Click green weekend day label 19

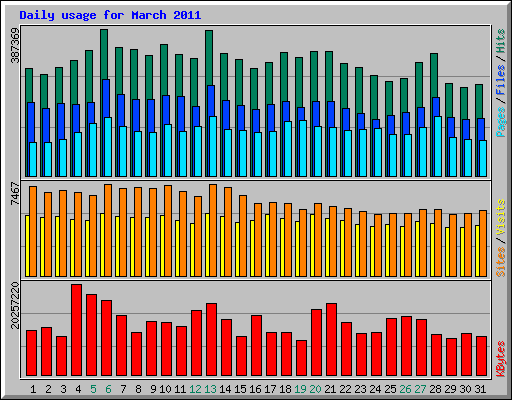[x=300, y=389]
